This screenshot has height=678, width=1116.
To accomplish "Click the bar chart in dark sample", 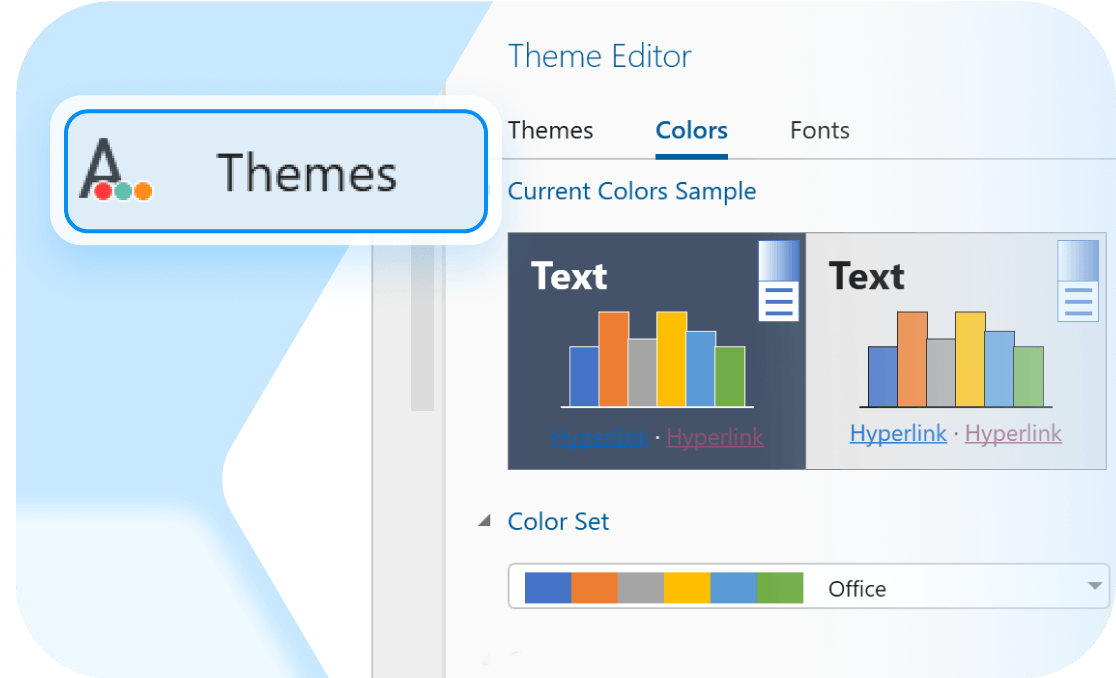I will (657, 360).
